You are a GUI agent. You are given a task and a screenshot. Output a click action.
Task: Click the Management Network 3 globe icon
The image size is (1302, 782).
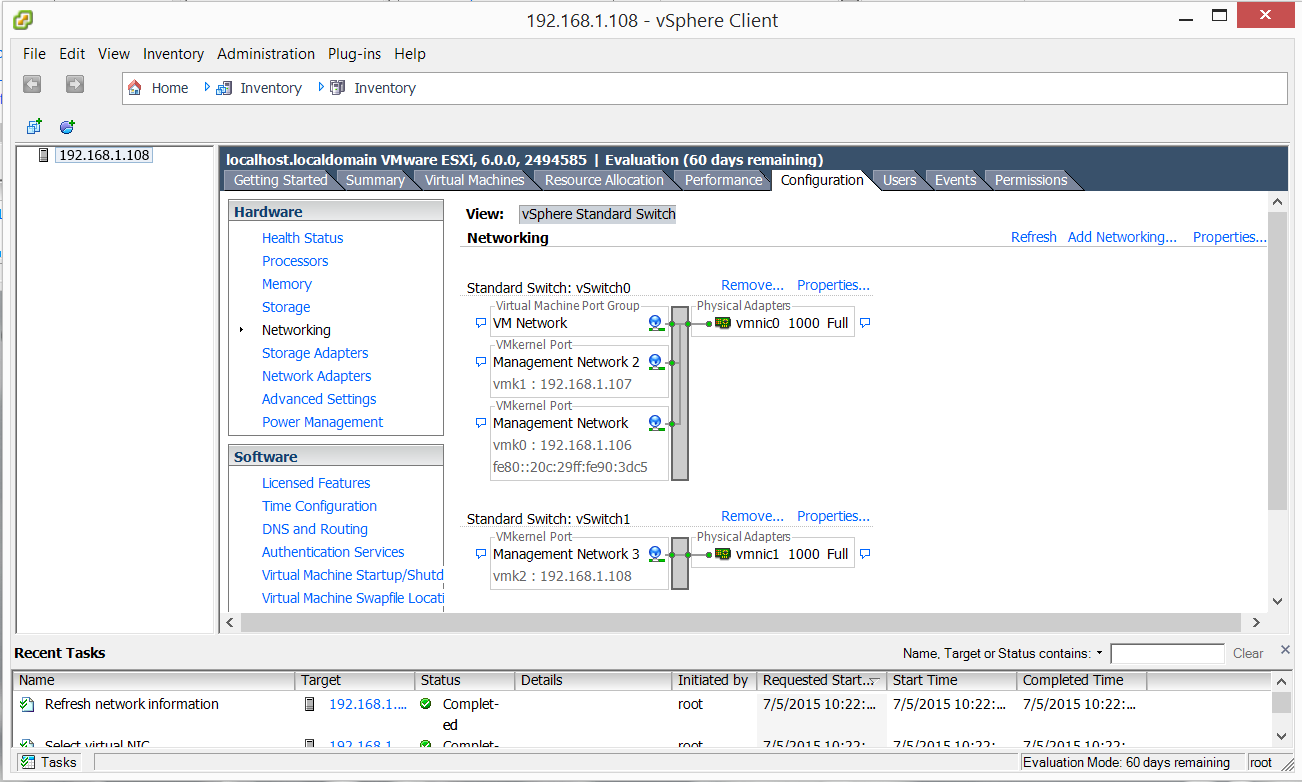click(x=656, y=554)
